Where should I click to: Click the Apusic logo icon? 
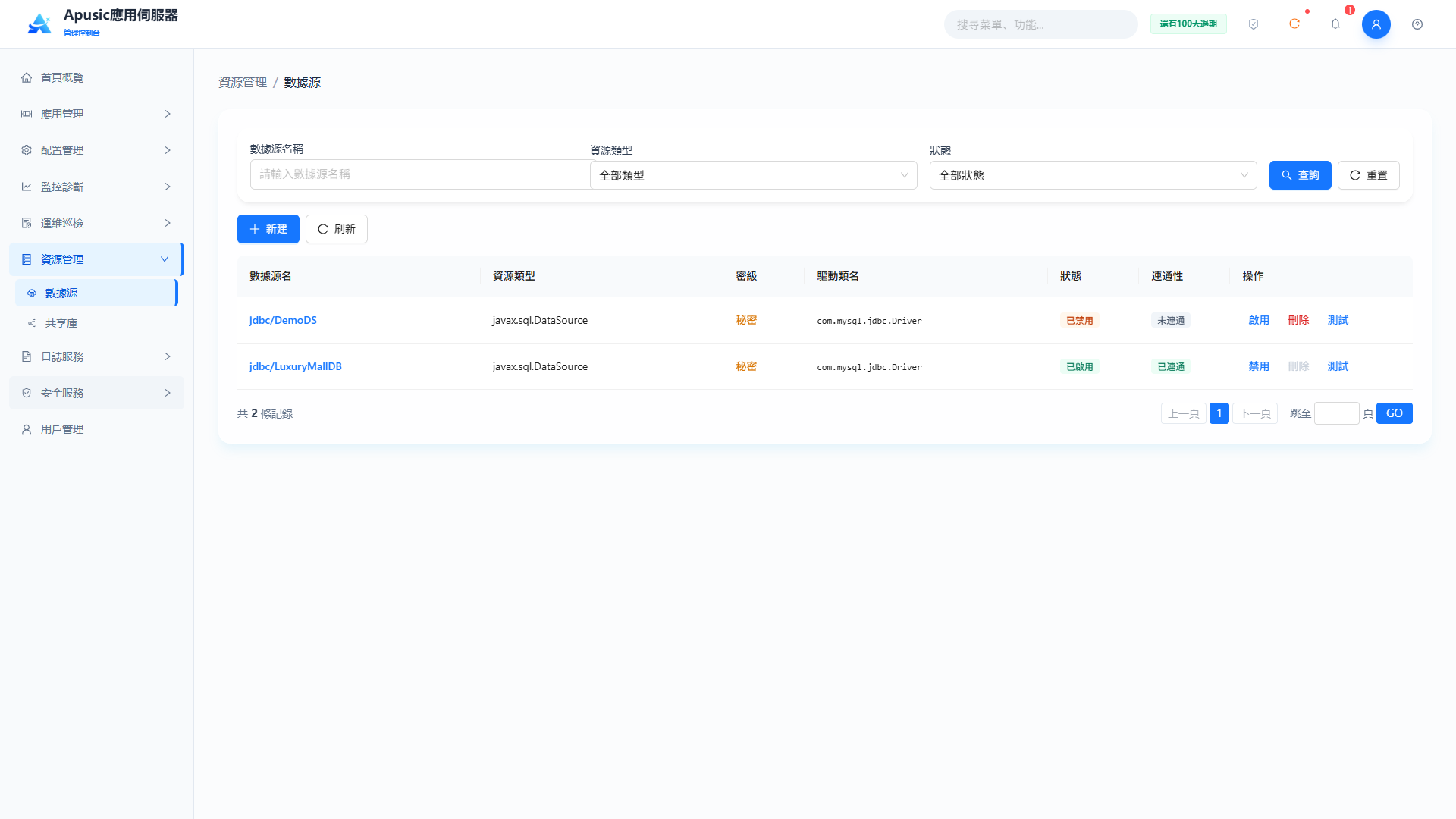coord(39,24)
